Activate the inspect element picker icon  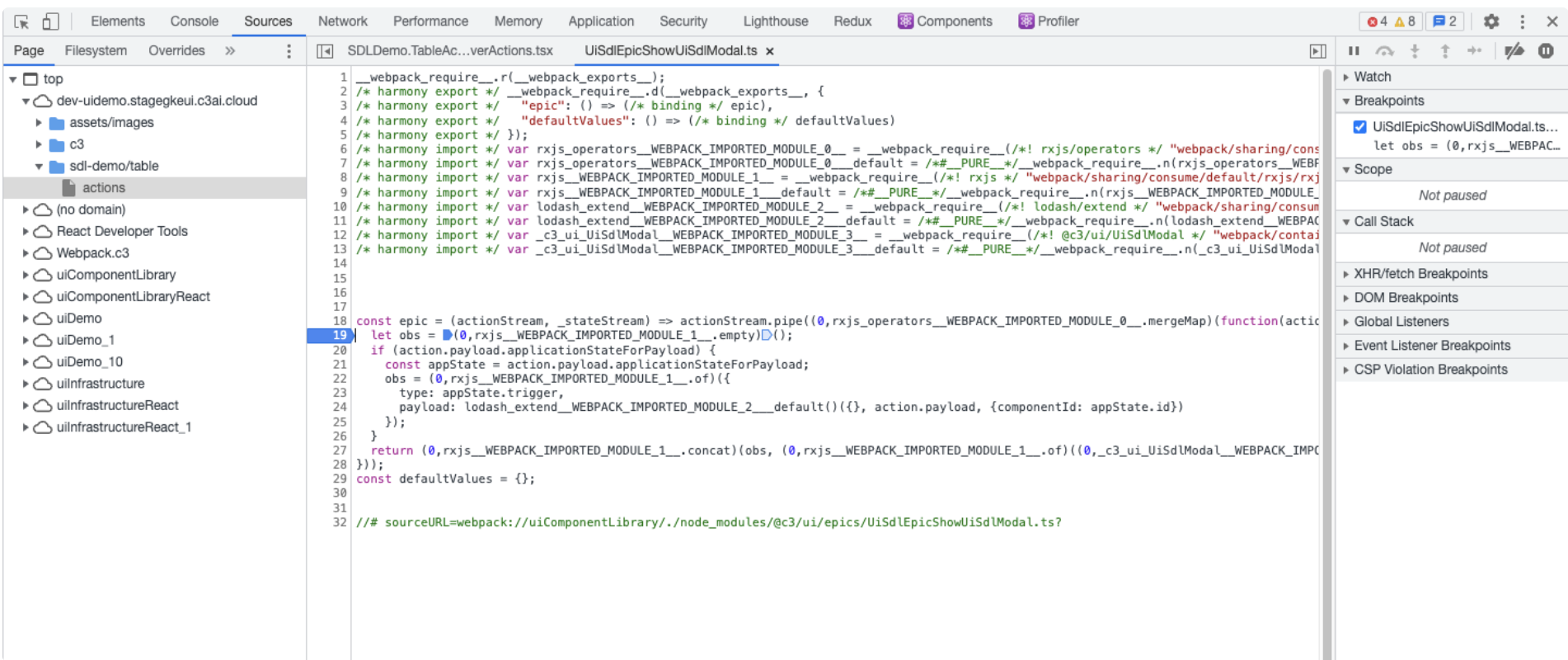point(21,21)
